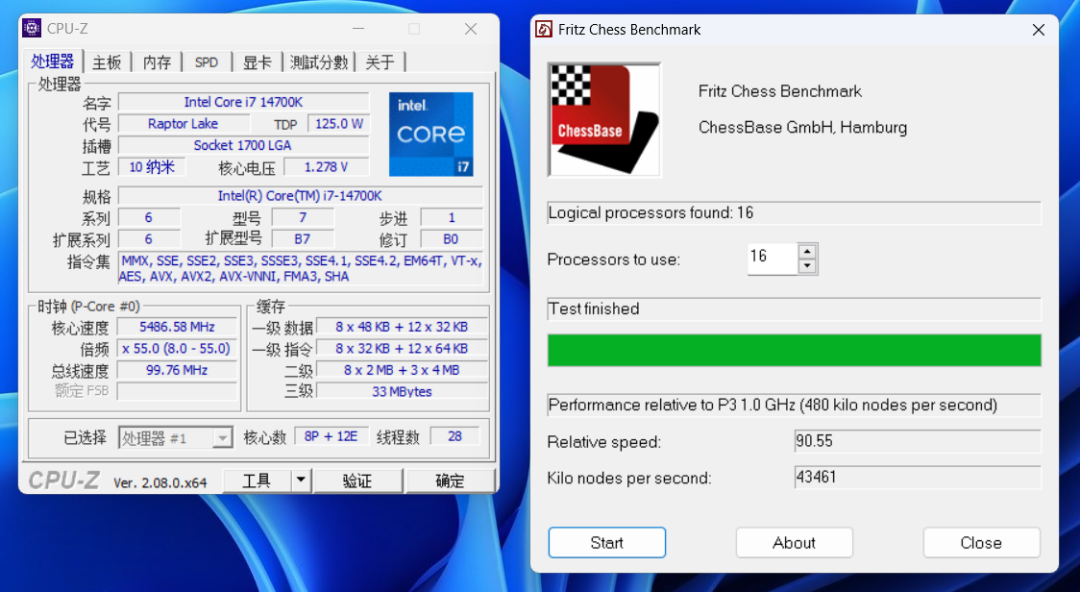The width and height of the screenshot is (1080, 592).
Task: Click the Relative speed value 90.55
Action: 917,441
